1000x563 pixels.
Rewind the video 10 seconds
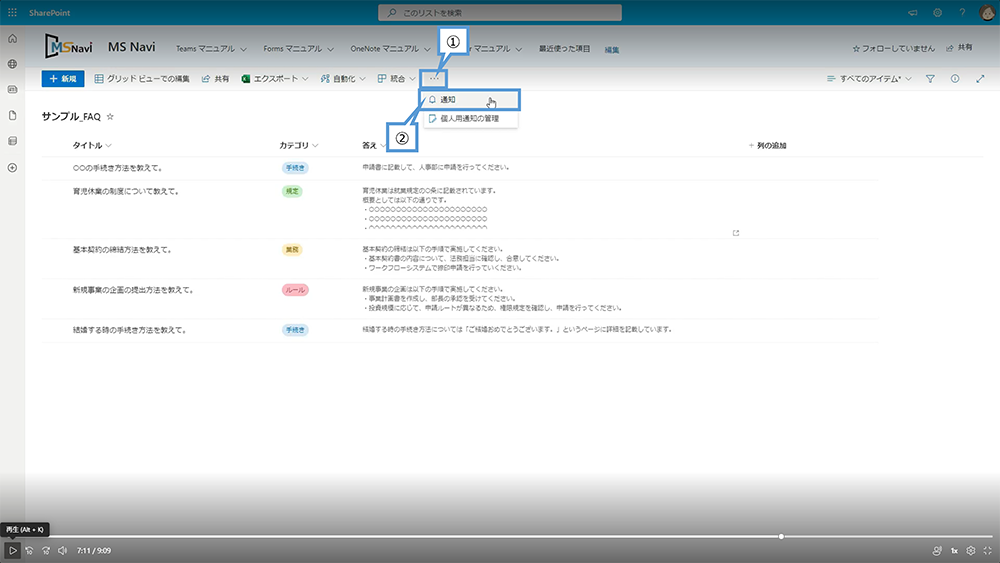point(29,550)
